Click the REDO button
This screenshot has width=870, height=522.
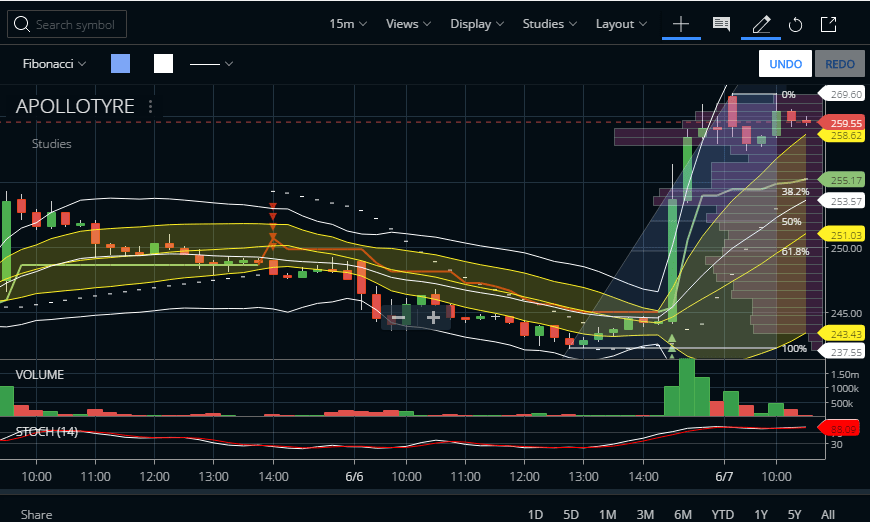coord(839,64)
